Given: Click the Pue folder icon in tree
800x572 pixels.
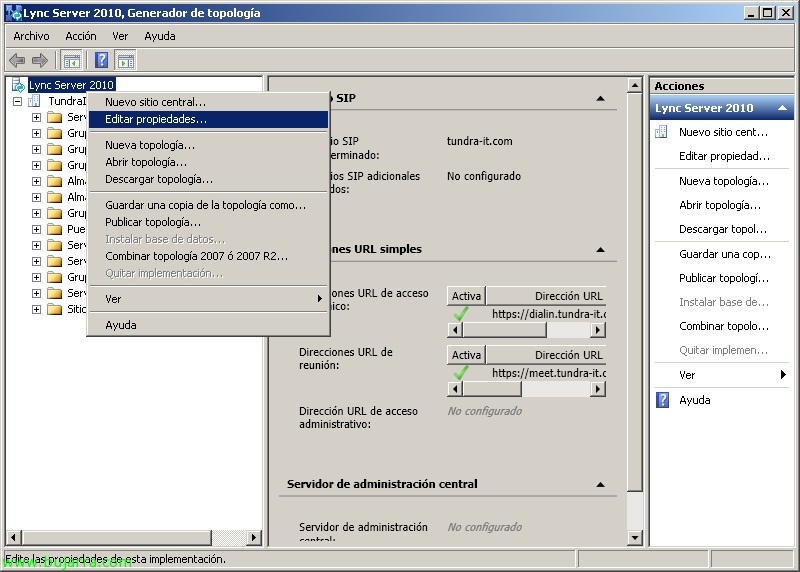Looking at the screenshot, I should [x=54, y=229].
